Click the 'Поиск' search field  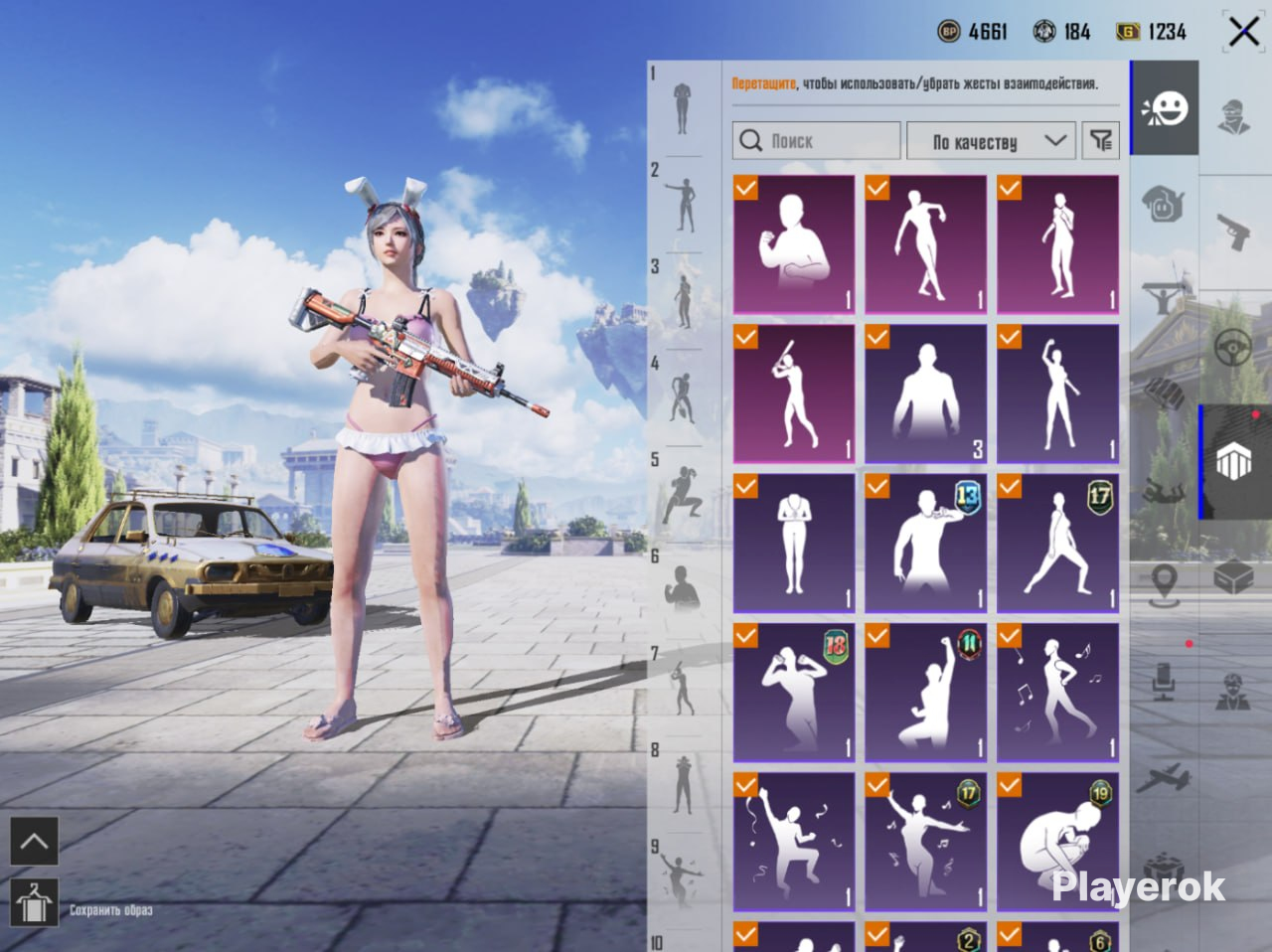tap(817, 141)
